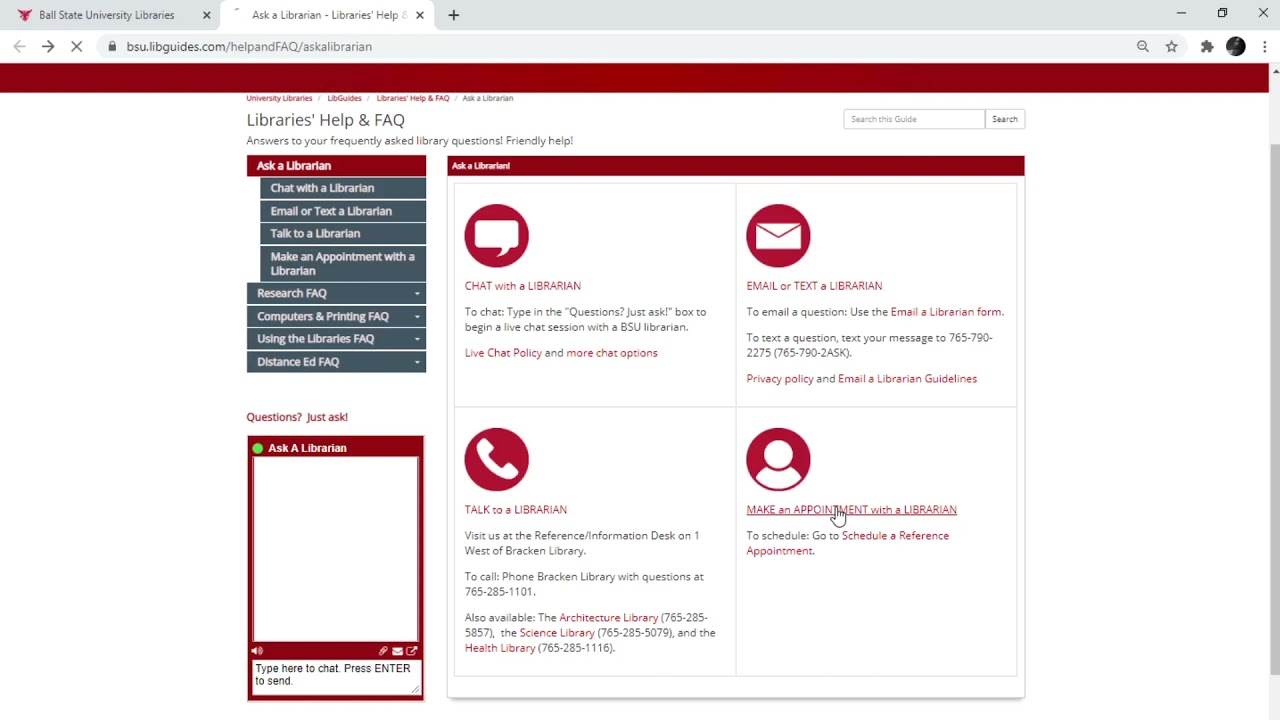Open the Chrome profile avatar

(x=1236, y=46)
